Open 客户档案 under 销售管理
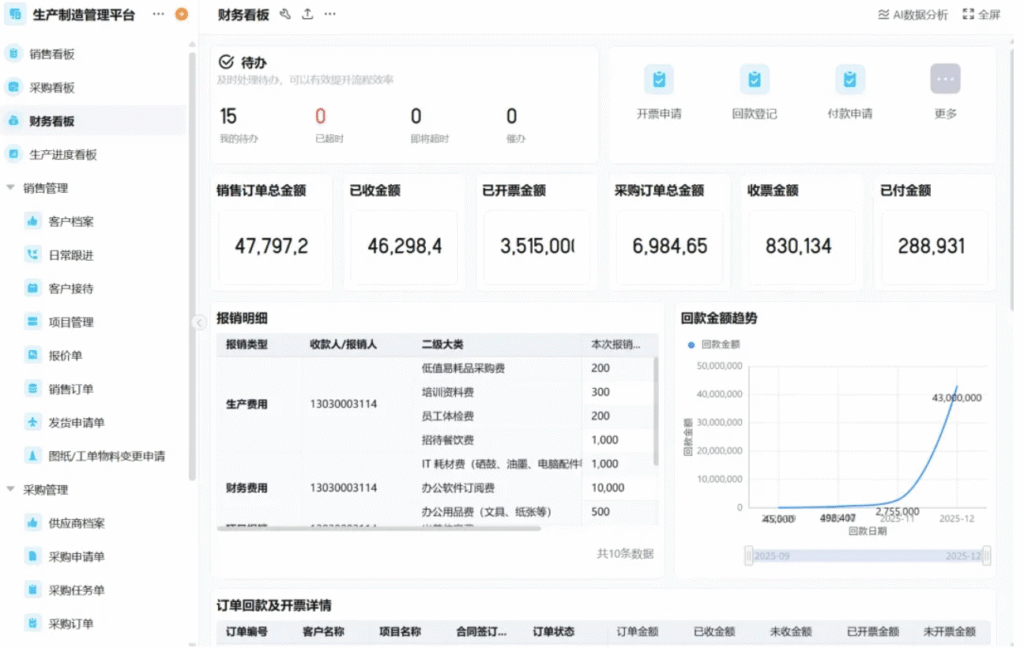The height and width of the screenshot is (648, 1024). point(71,222)
